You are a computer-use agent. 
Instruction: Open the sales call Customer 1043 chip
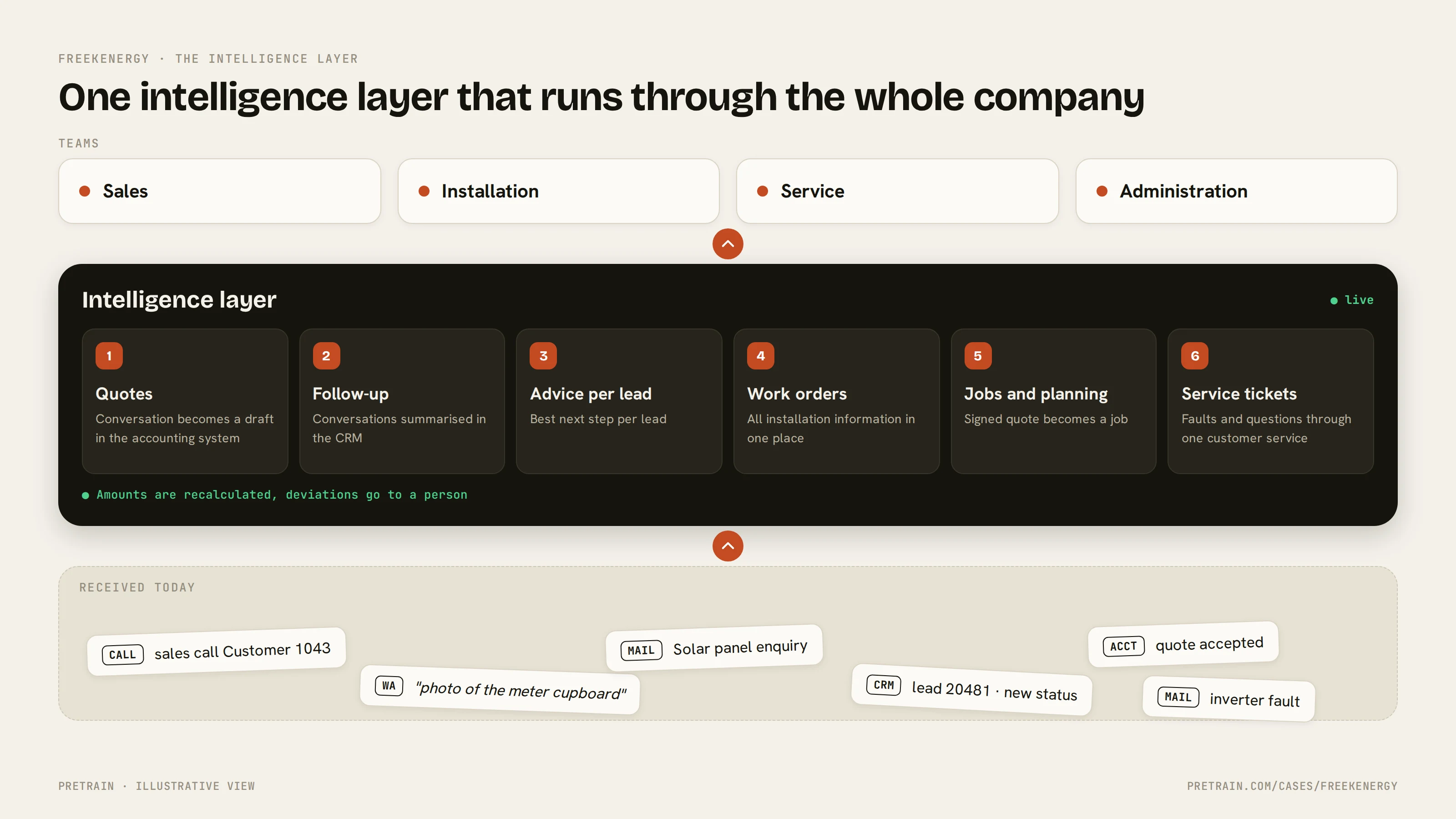click(217, 651)
